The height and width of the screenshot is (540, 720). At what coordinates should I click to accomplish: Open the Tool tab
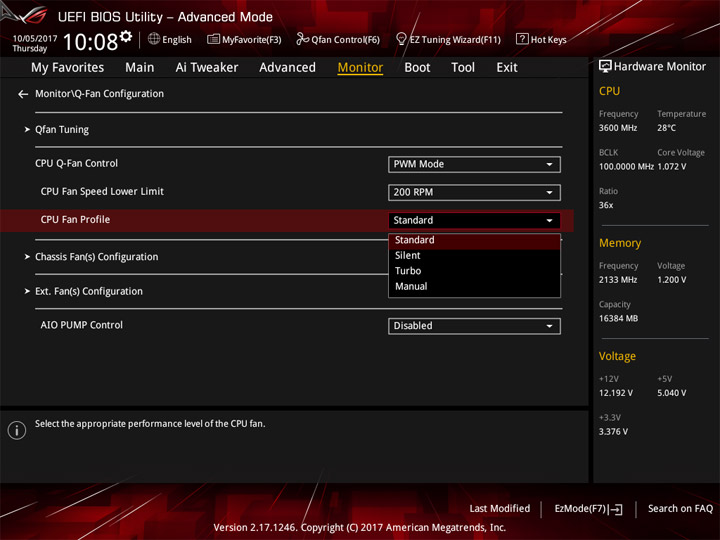(x=463, y=68)
